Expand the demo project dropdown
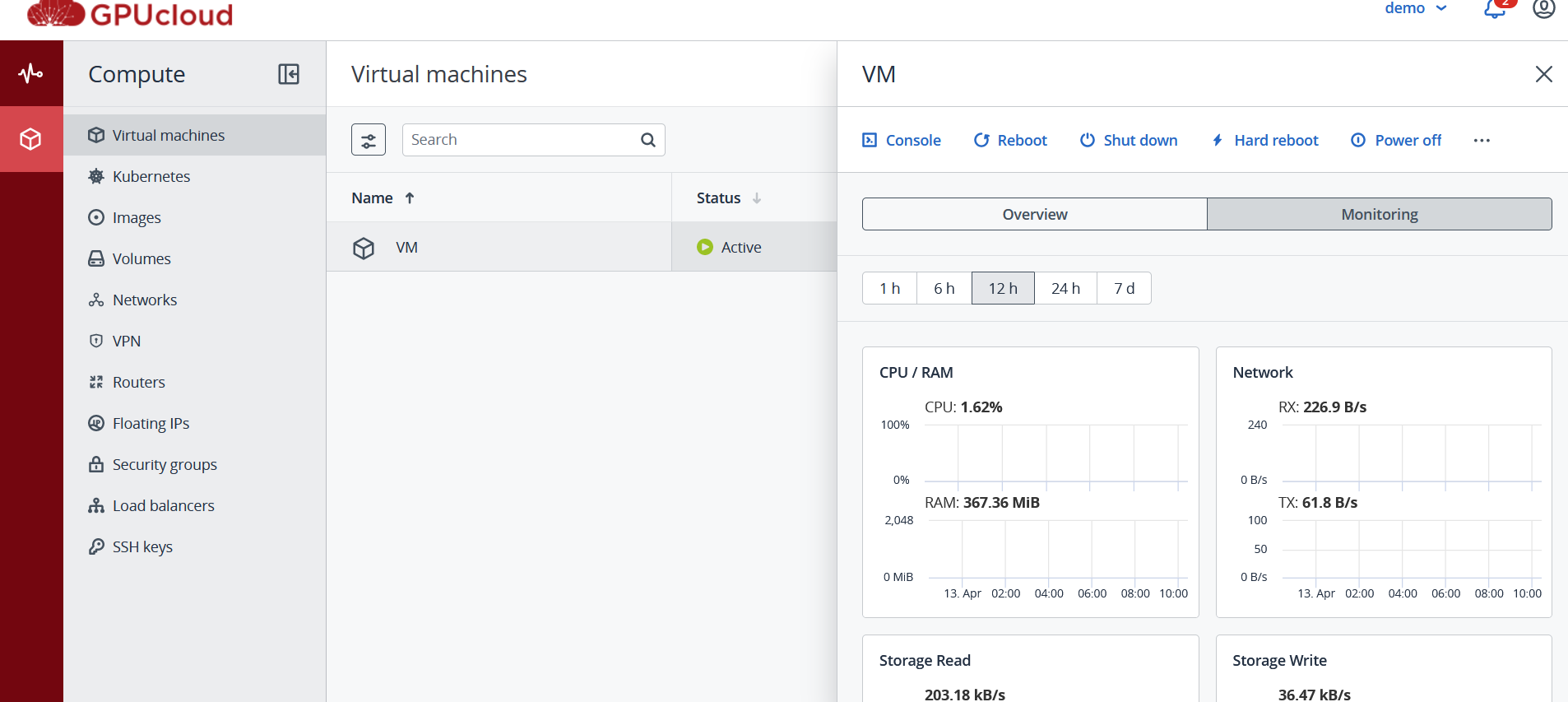 click(1416, 8)
